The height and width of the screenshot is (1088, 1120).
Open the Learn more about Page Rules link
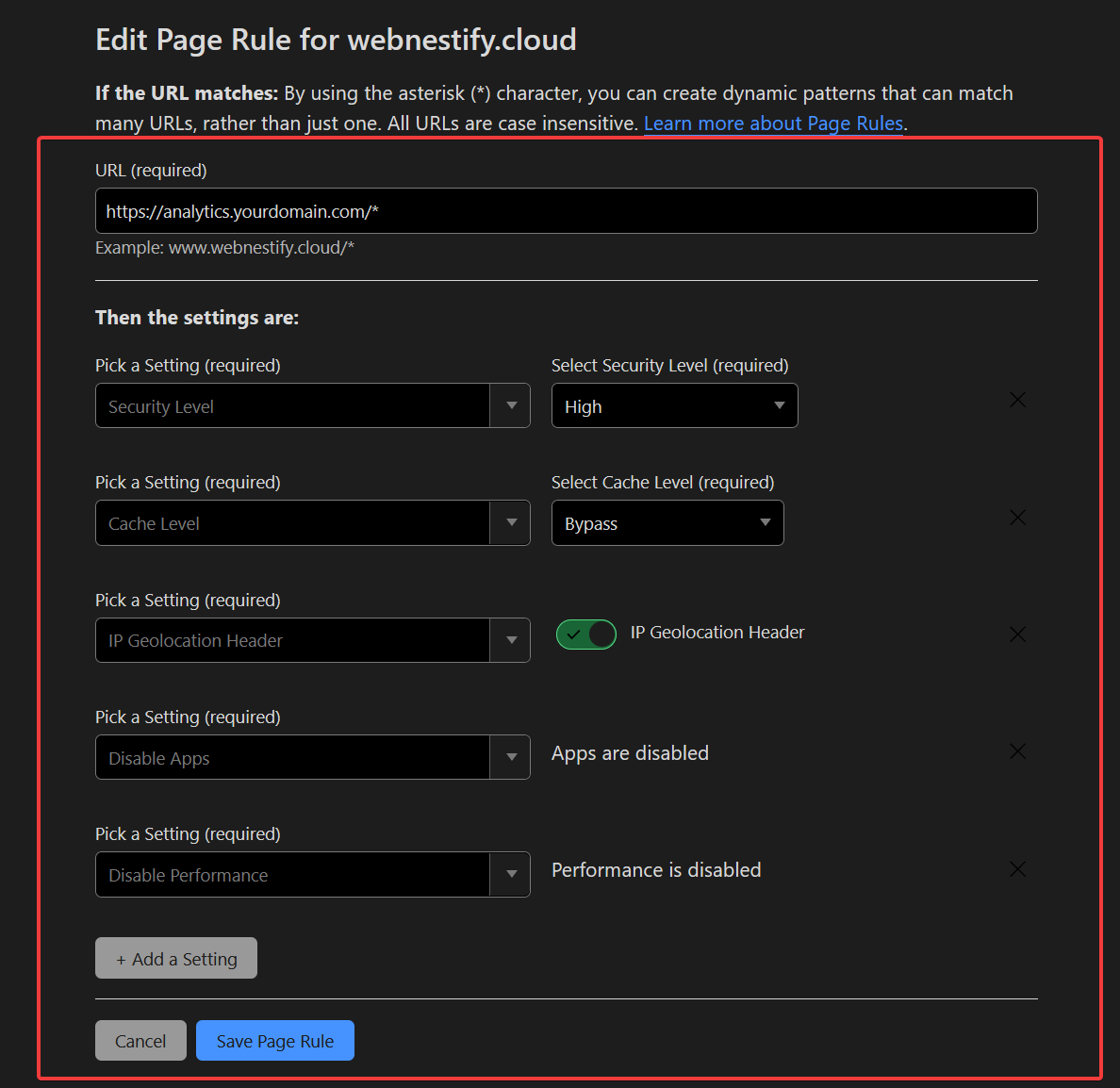[773, 124]
